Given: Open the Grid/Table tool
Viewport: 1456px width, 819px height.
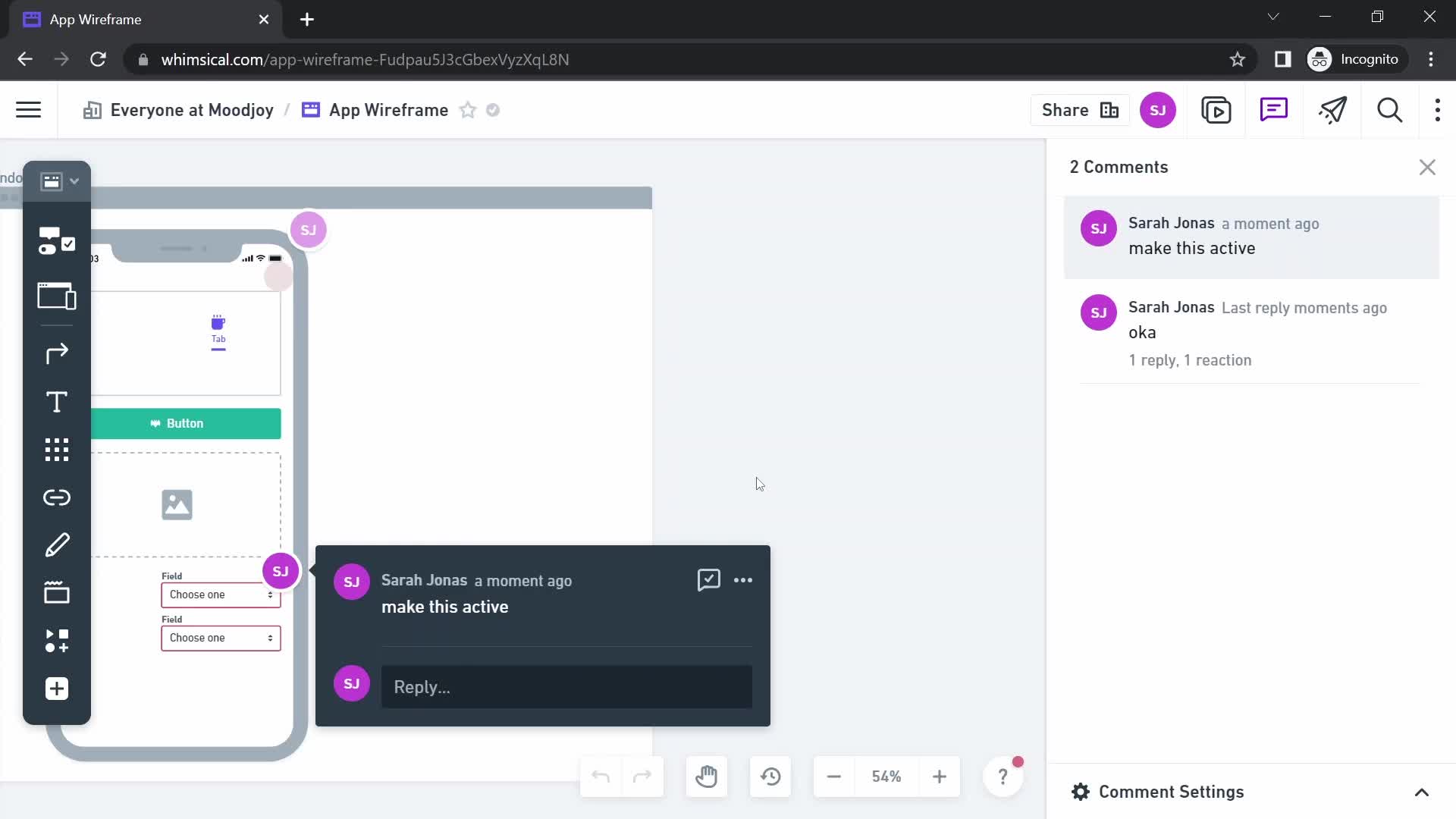Looking at the screenshot, I should 56,449.
